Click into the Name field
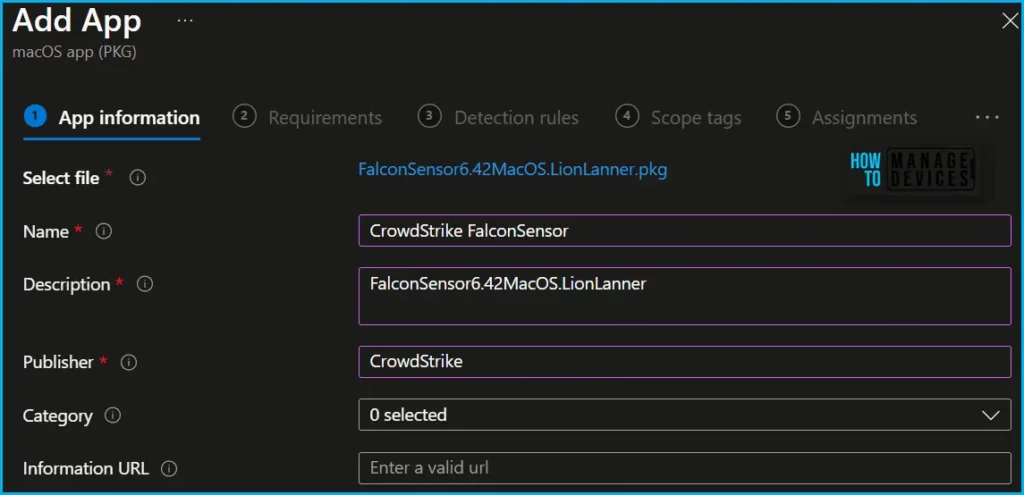This screenshot has width=1024, height=495. [x=684, y=231]
